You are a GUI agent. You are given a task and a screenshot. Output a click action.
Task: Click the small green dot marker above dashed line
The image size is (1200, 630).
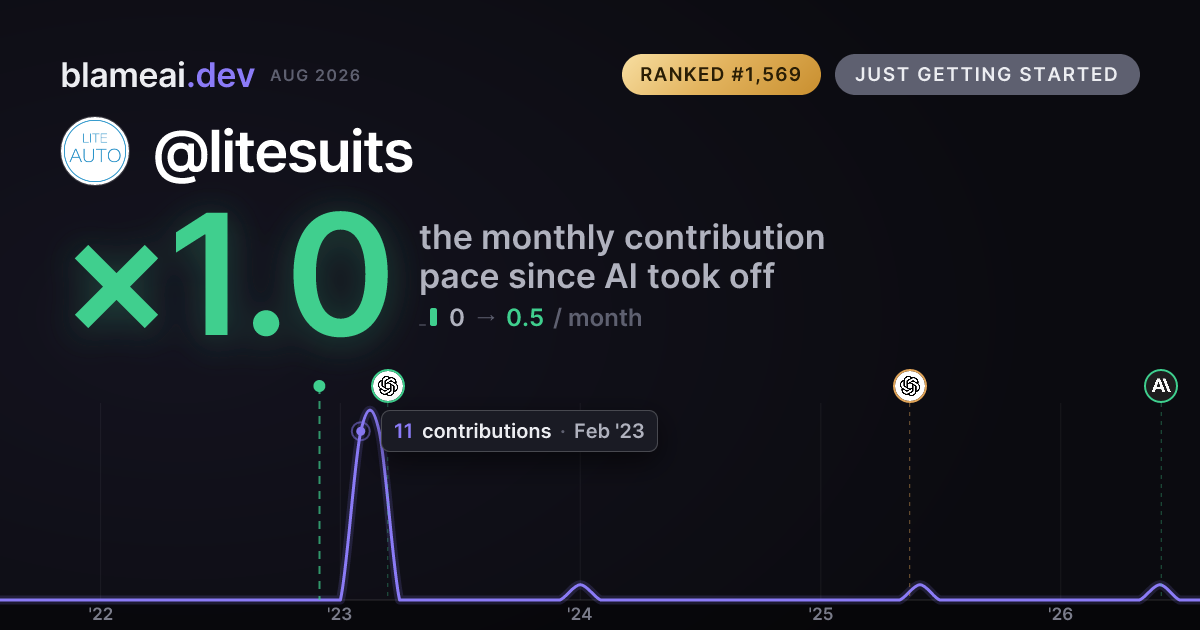[x=319, y=386]
